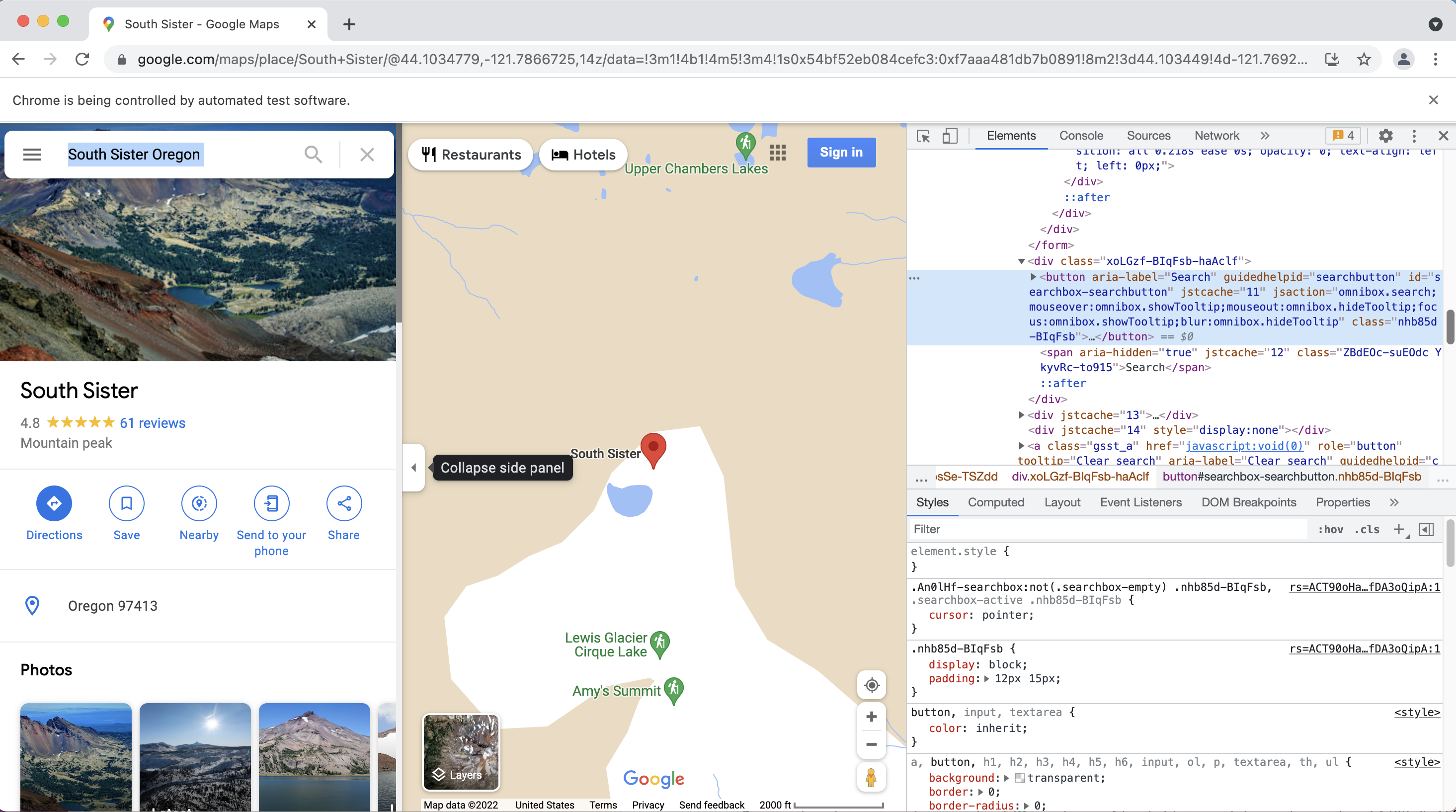Click the Save bookmark icon

(x=127, y=503)
